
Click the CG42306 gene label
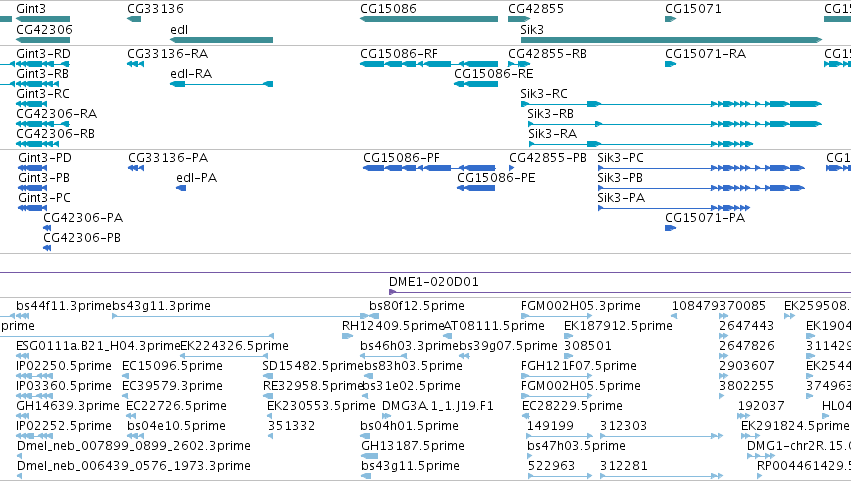coord(44,29)
